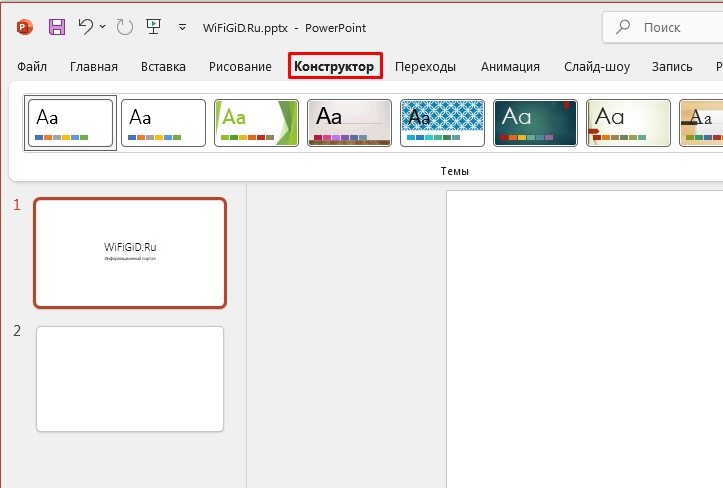723x488 pixels.
Task: Apply the blue circle-pattern theme
Action: 442,123
